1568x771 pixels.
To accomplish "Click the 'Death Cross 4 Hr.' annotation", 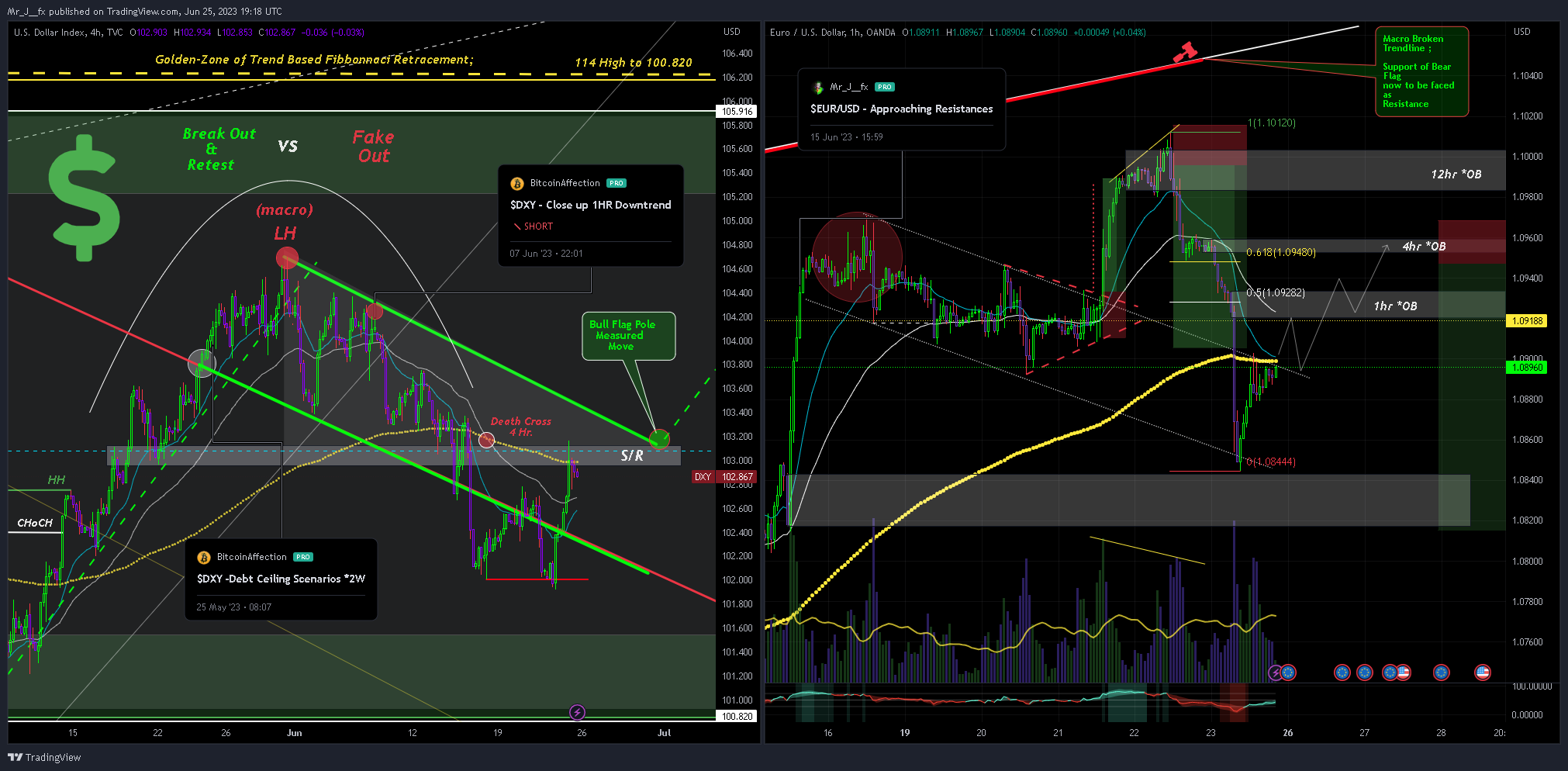I will pos(521,427).
